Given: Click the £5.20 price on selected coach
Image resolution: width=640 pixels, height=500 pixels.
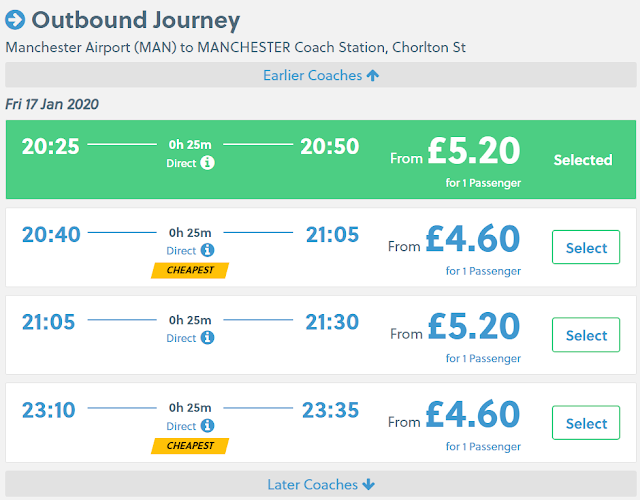Looking at the screenshot, I should 473,151.
